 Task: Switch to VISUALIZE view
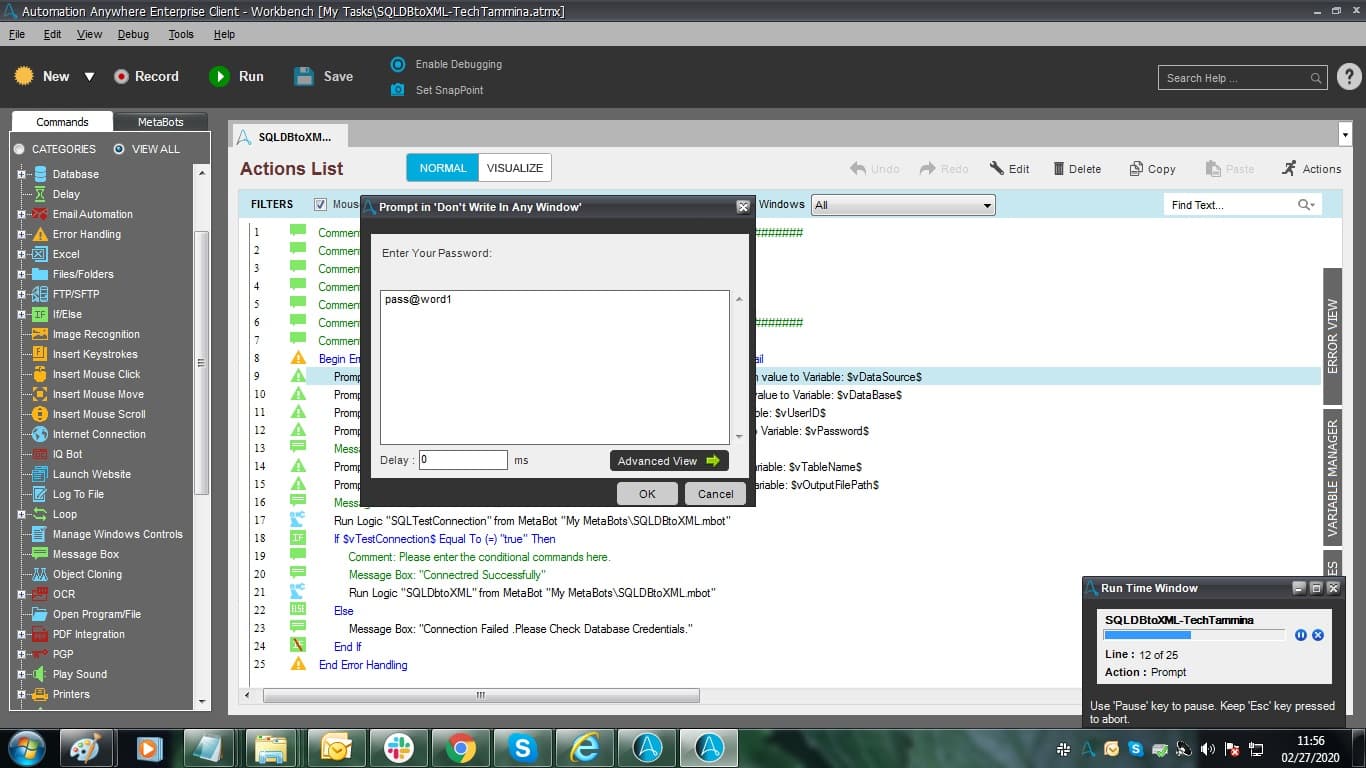pos(515,168)
